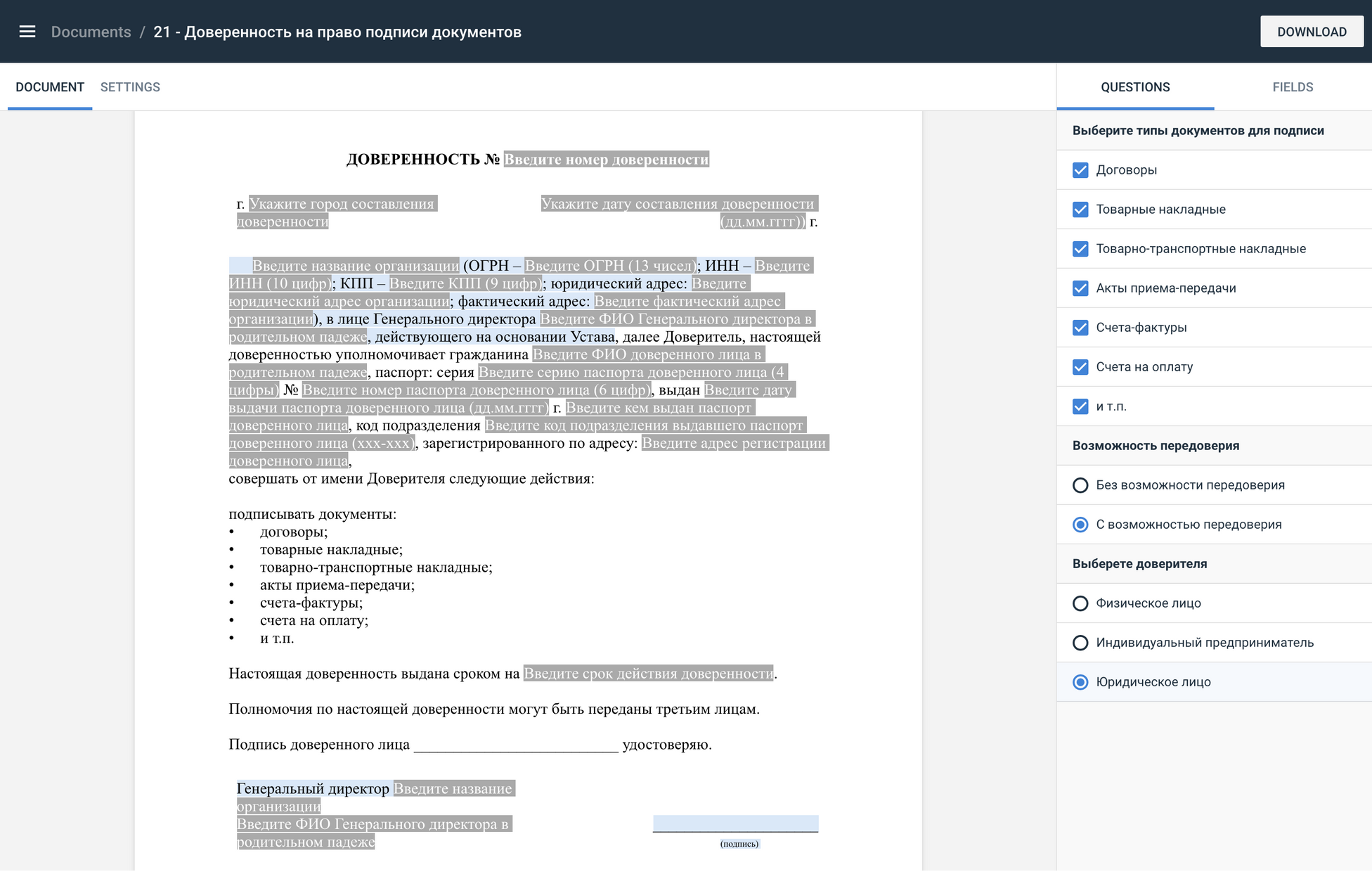Image resolution: width=1372 pixels, height=879 pixels.
Task: Toggle Акты приема-передачи checkbox
Action: 1080,288
